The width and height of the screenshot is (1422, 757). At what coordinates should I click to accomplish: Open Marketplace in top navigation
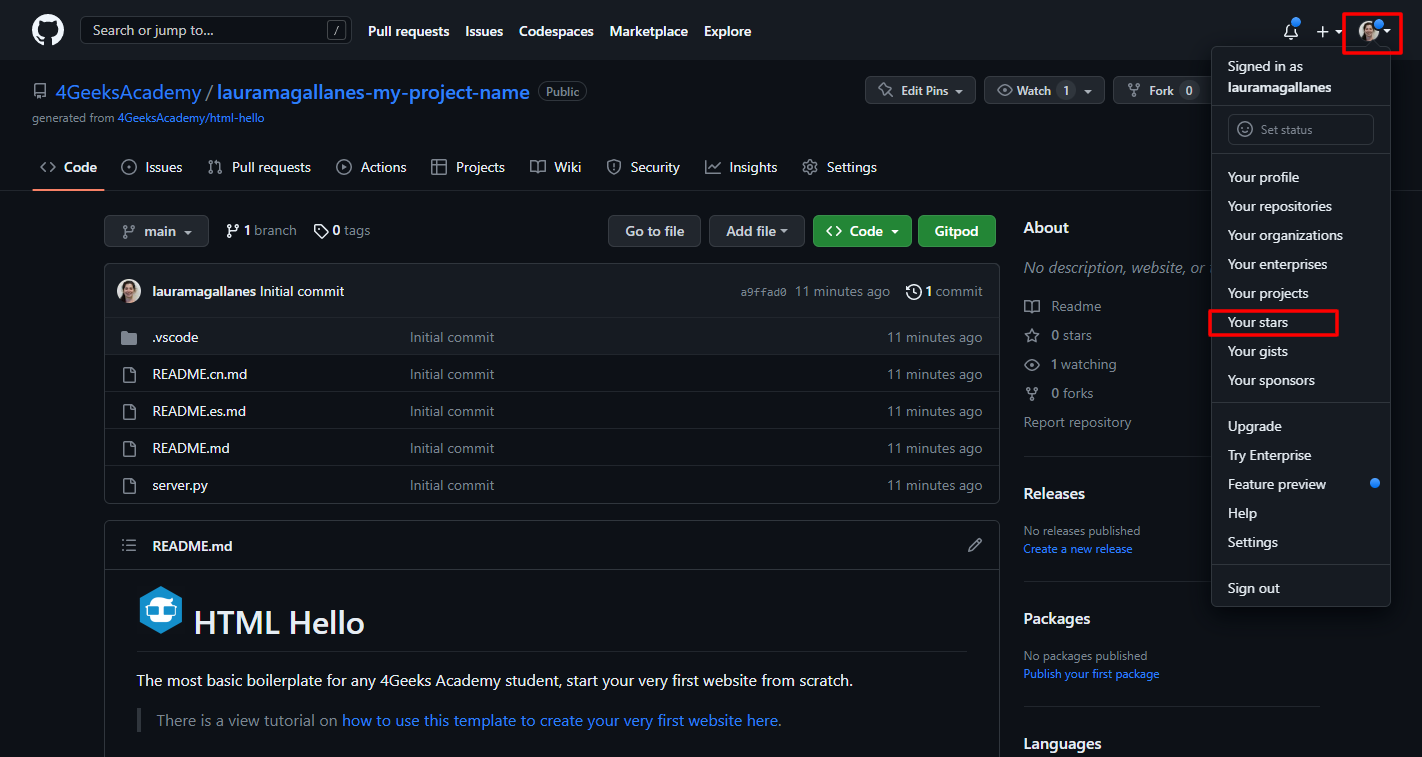(648, 31)
